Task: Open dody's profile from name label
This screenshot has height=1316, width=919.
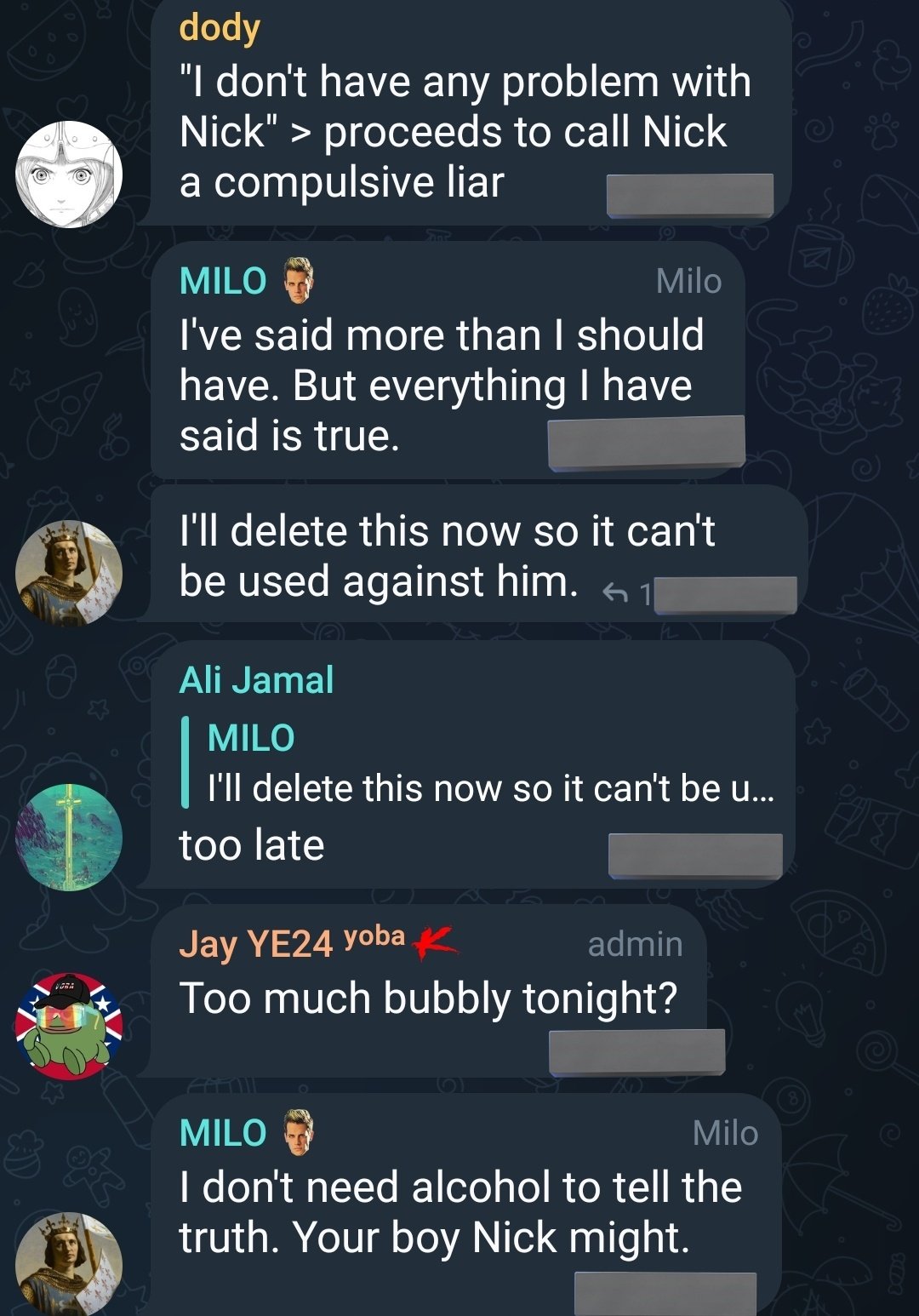Action: tap(220, 27)
